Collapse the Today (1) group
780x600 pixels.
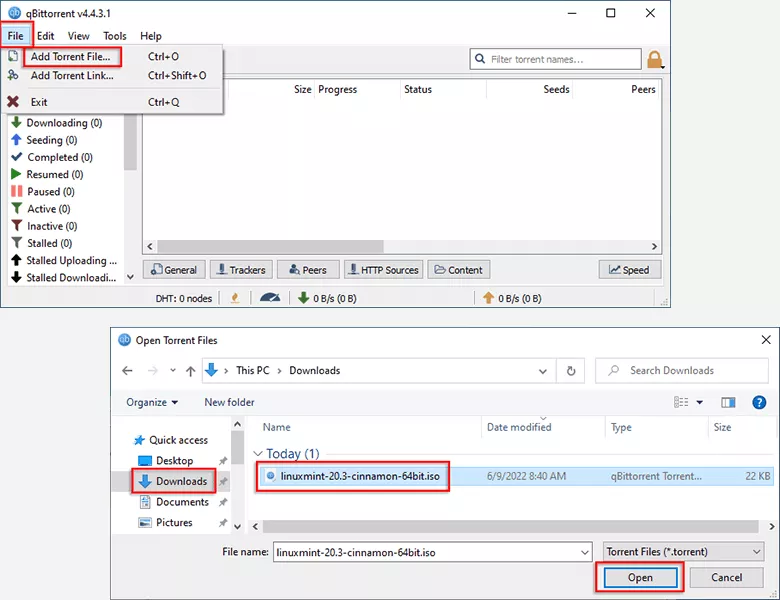[x=258, y=454]
